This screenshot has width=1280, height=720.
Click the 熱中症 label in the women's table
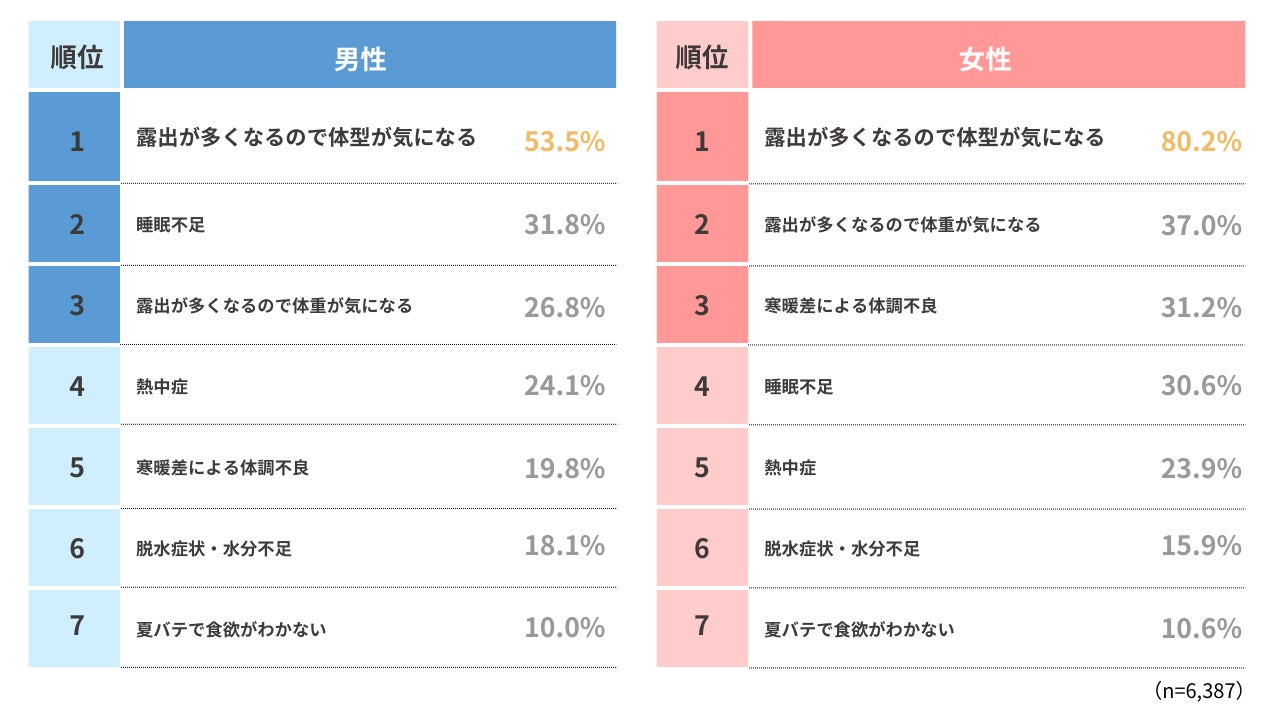[x=790, y=467]
